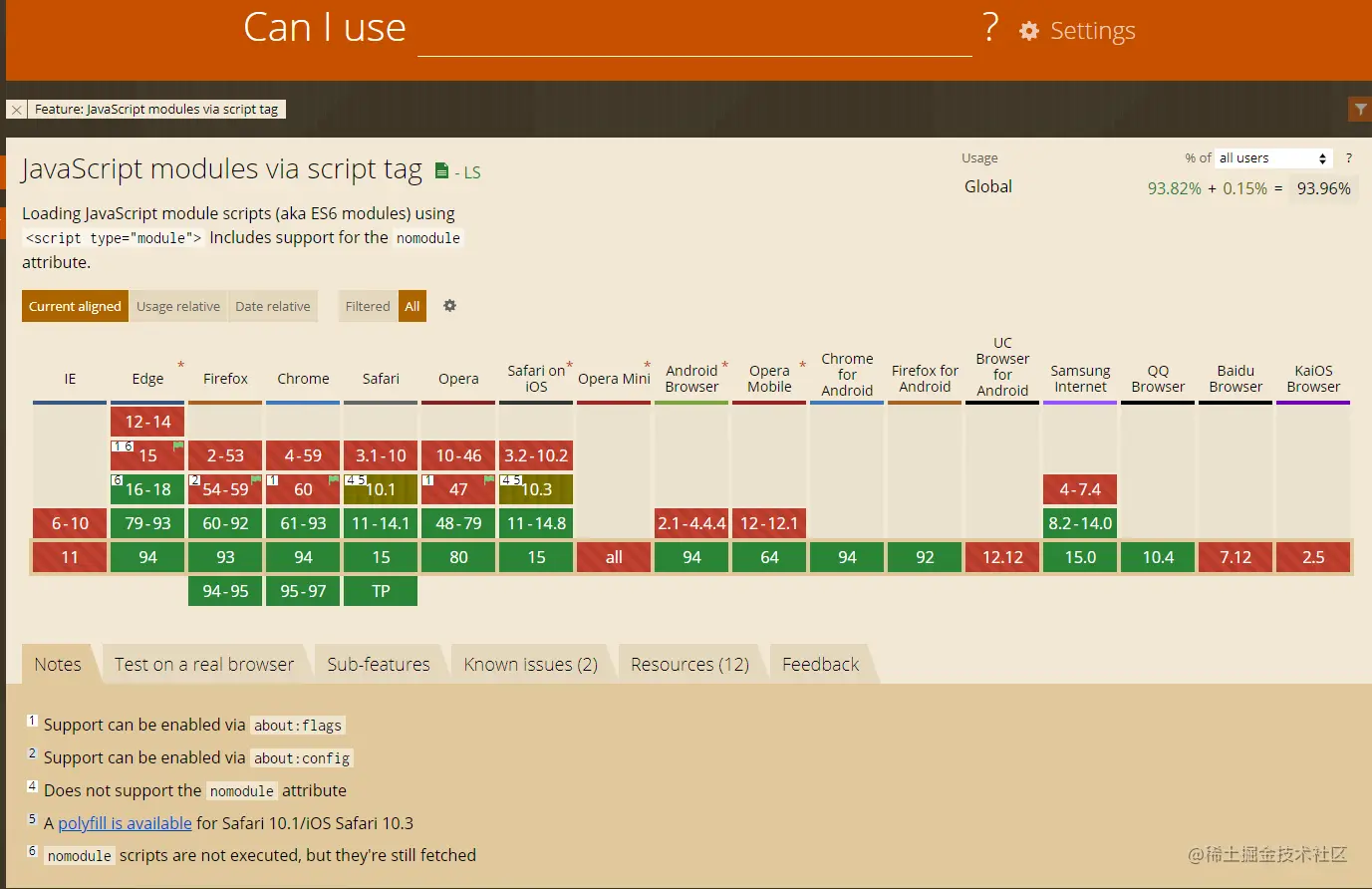Select the KaiOS 2.5 cell
The height and width of the screenshot is (889, 1372).
[1313, 557]
